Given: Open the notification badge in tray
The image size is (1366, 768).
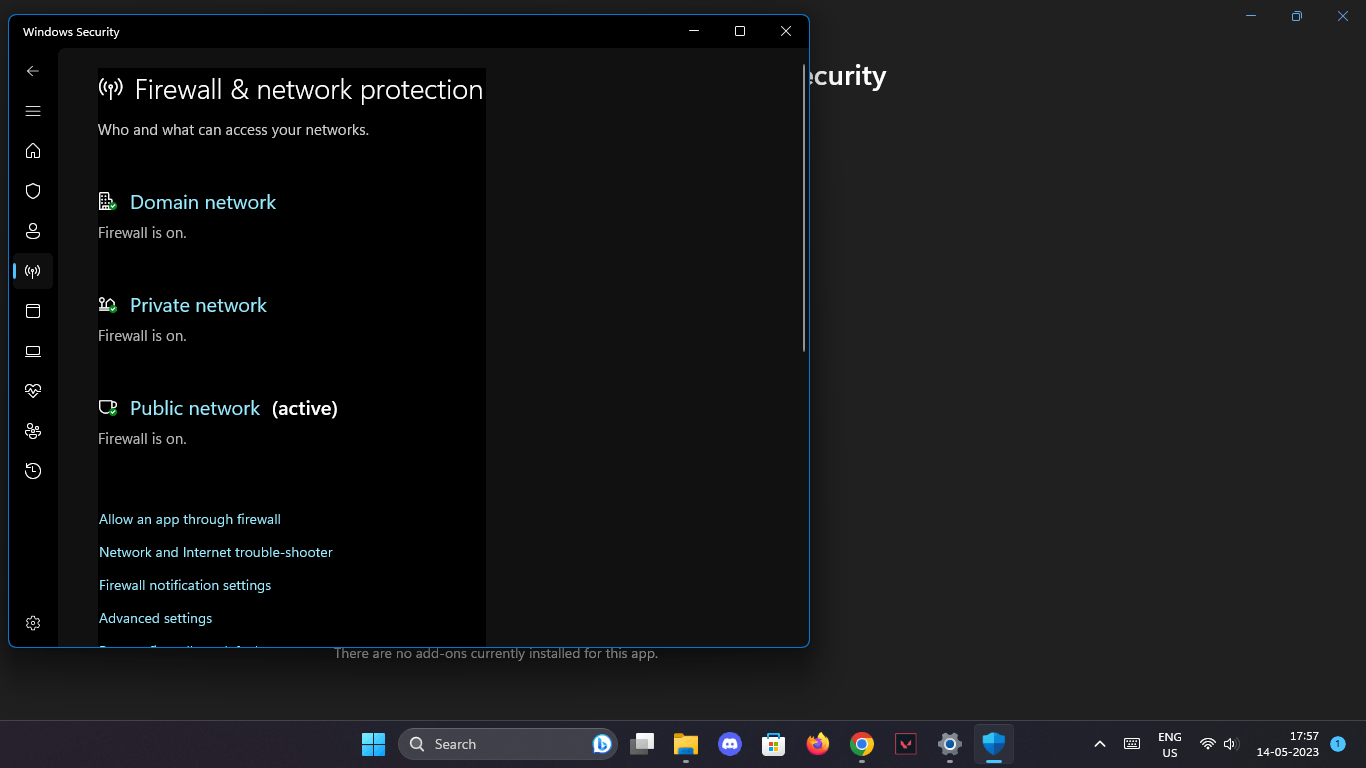Looking at the screenshot, I should (1338, 744).
